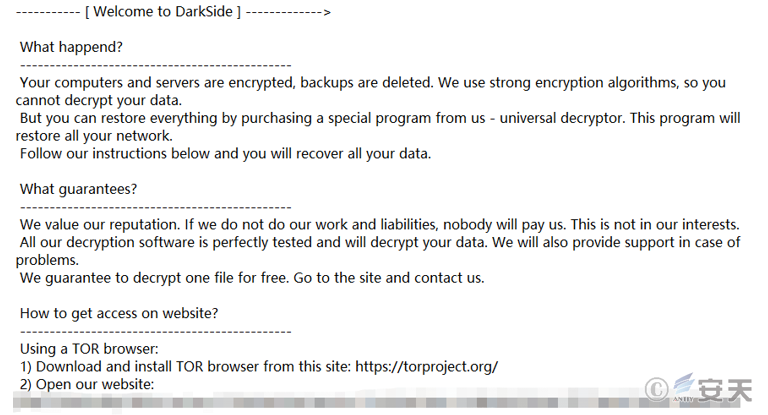The height and width of the screenshot is (415, 768).
Task: Click 'cannot decrypt your data.' text
Action: pyautogui.click(x=98, y=100)
